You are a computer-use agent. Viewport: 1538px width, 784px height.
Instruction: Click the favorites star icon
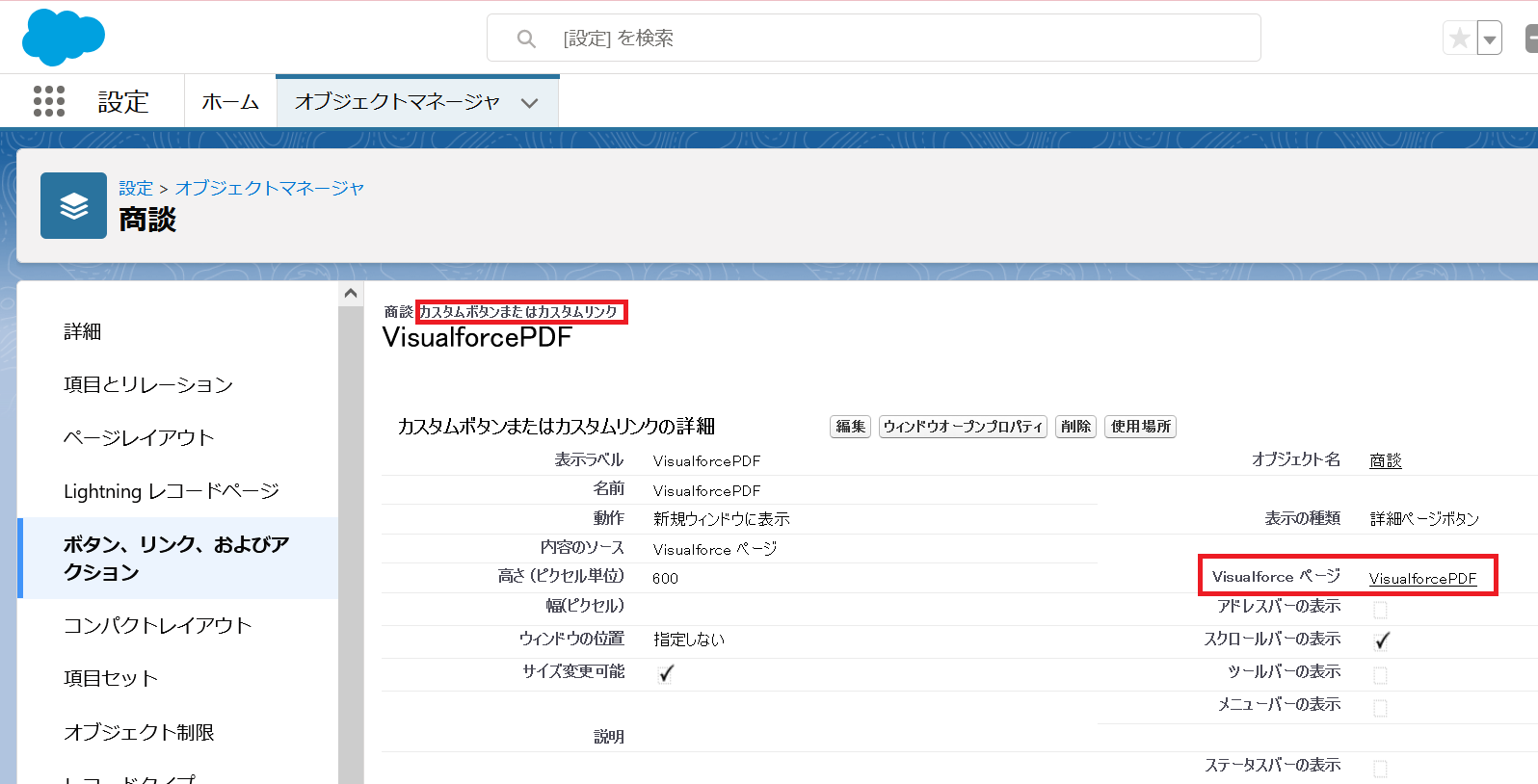click(1459, 39)
